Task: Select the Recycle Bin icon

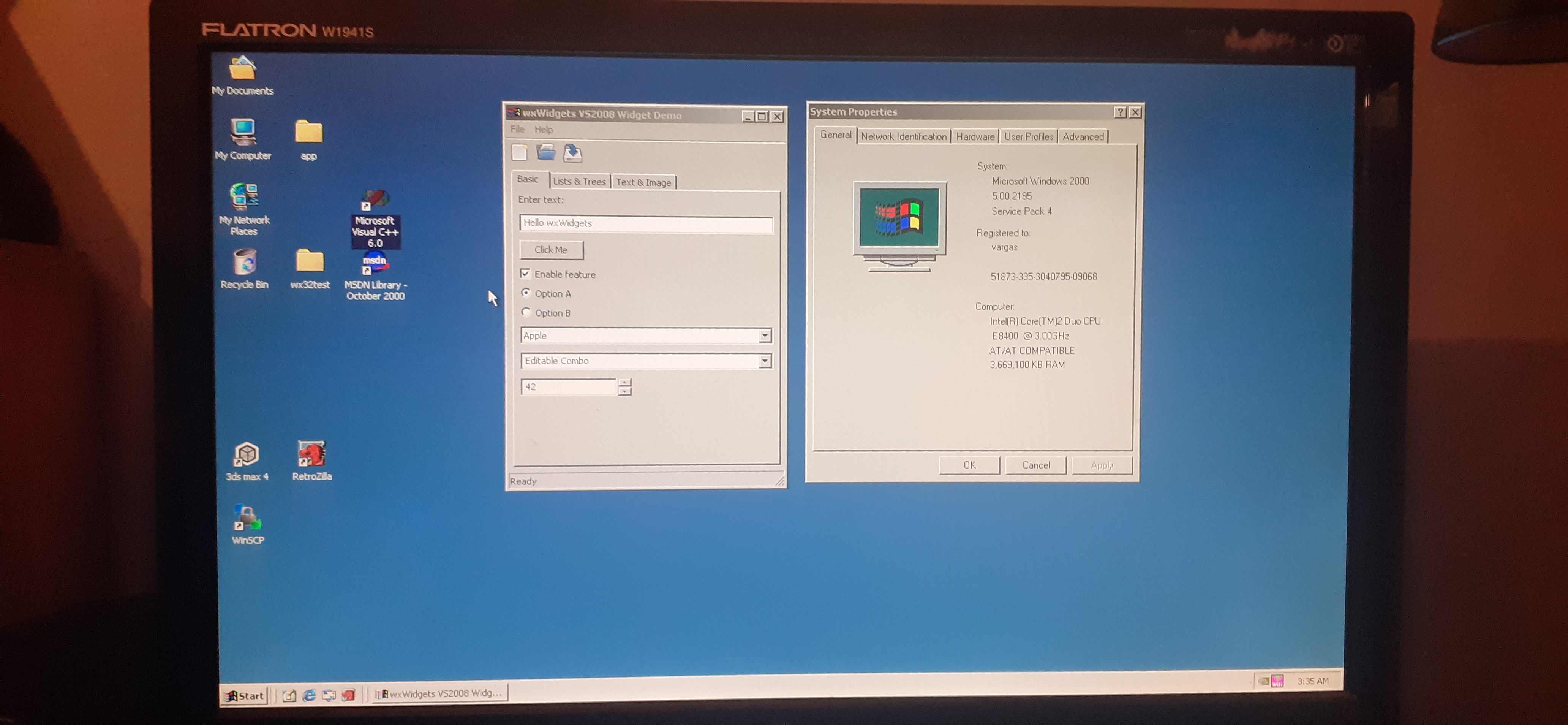Action: (x=244, y=269)
